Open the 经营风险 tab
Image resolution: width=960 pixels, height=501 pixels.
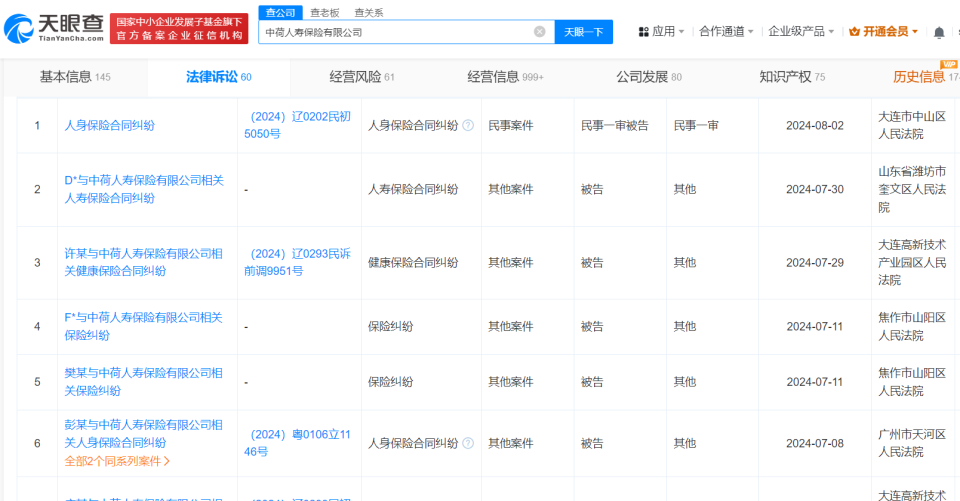pyautogui.click(x=361, y=77)
